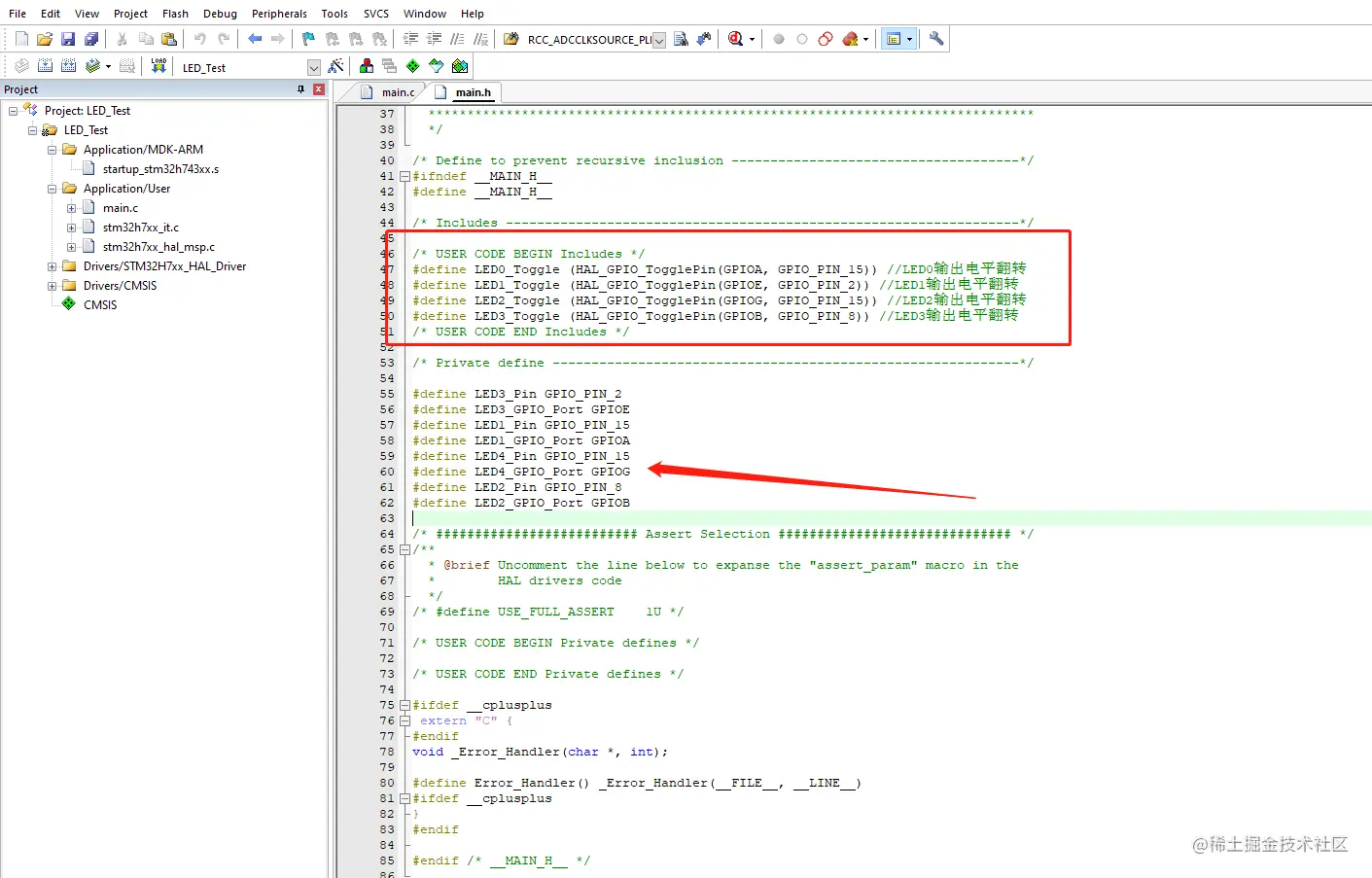This screenshot has height=878, width=1372.
Task: Rebuild all target files icon
Action: click(68, 66)
